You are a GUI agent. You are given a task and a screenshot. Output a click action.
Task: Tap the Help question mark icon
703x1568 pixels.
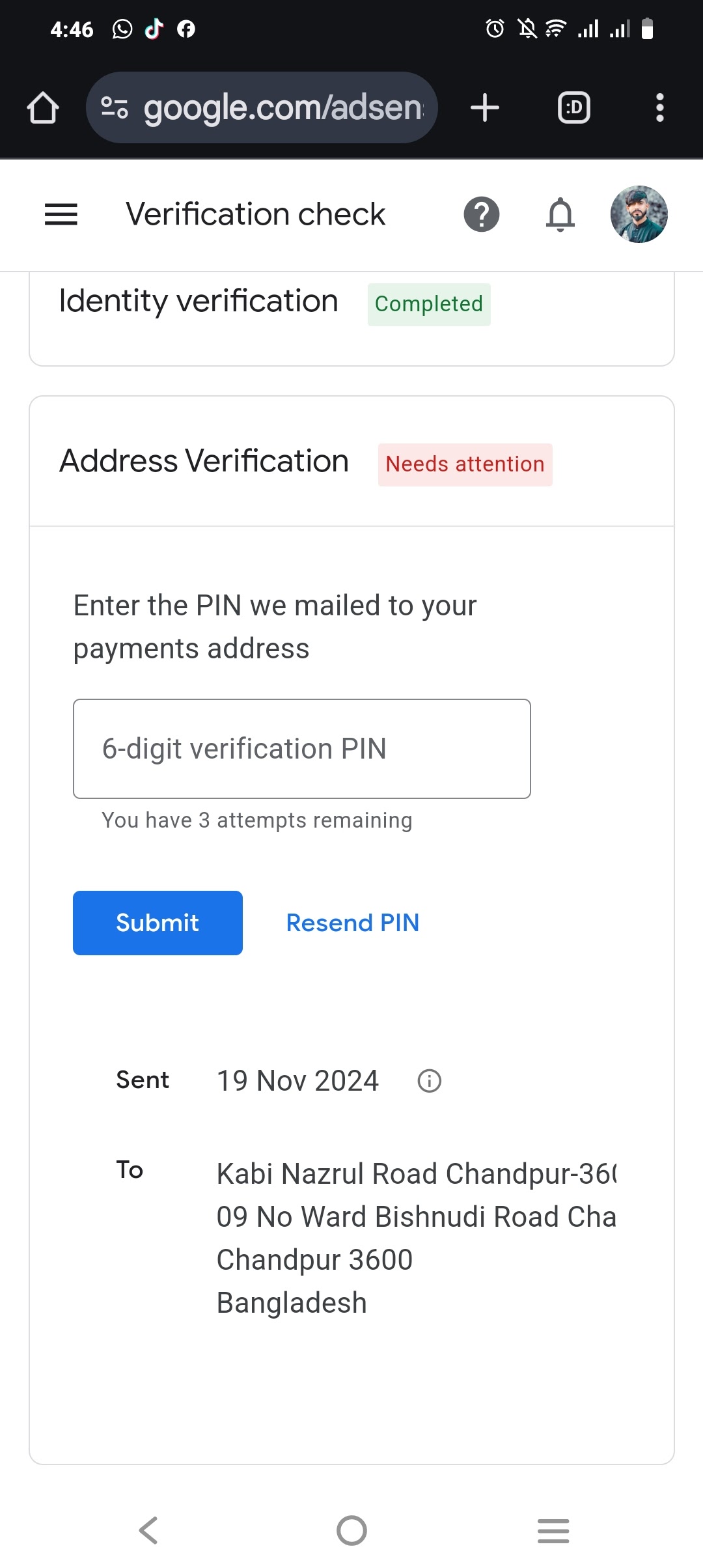pyautogui.click(x=481, y=214)
